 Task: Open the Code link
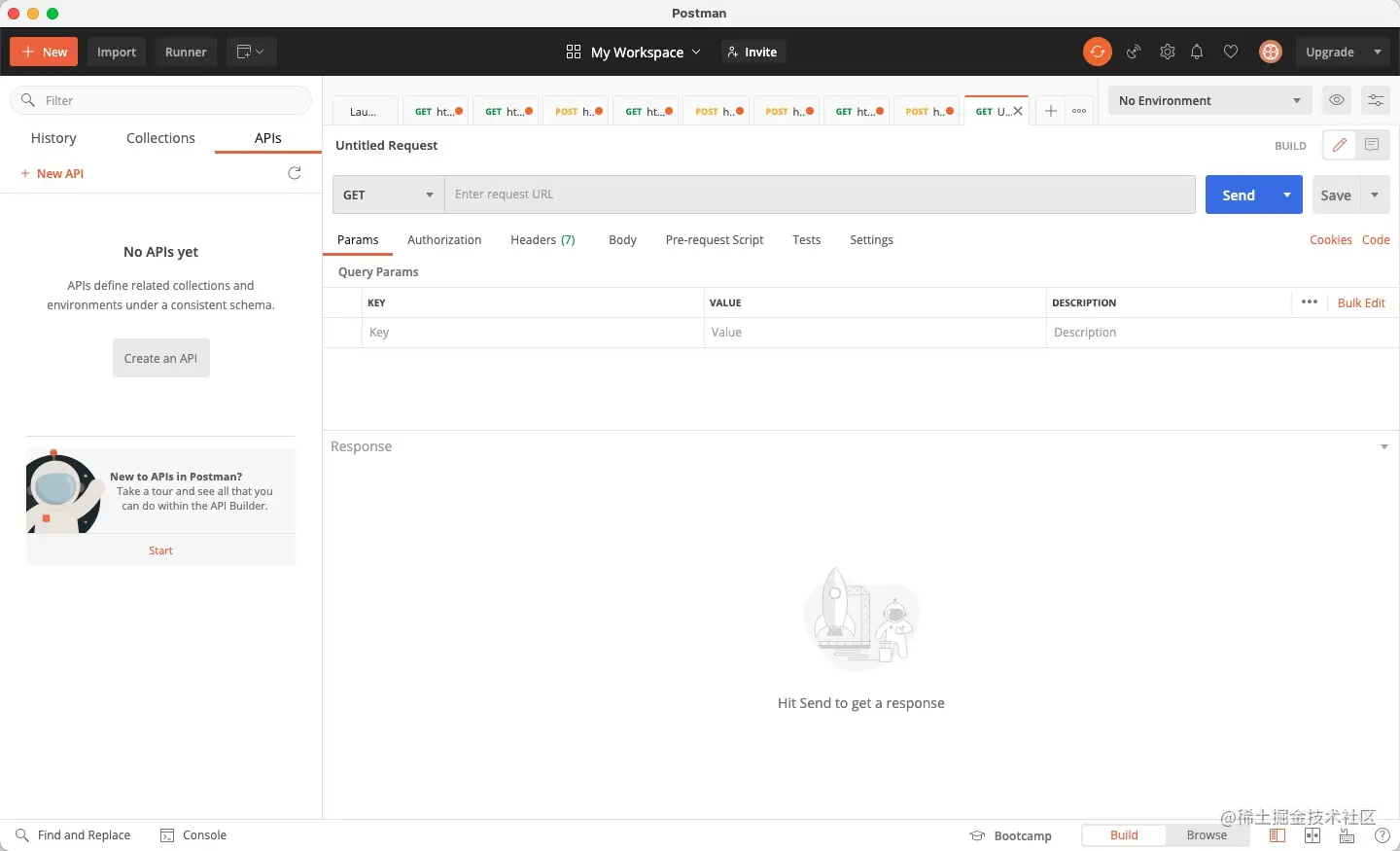[x=1376, y=240]
